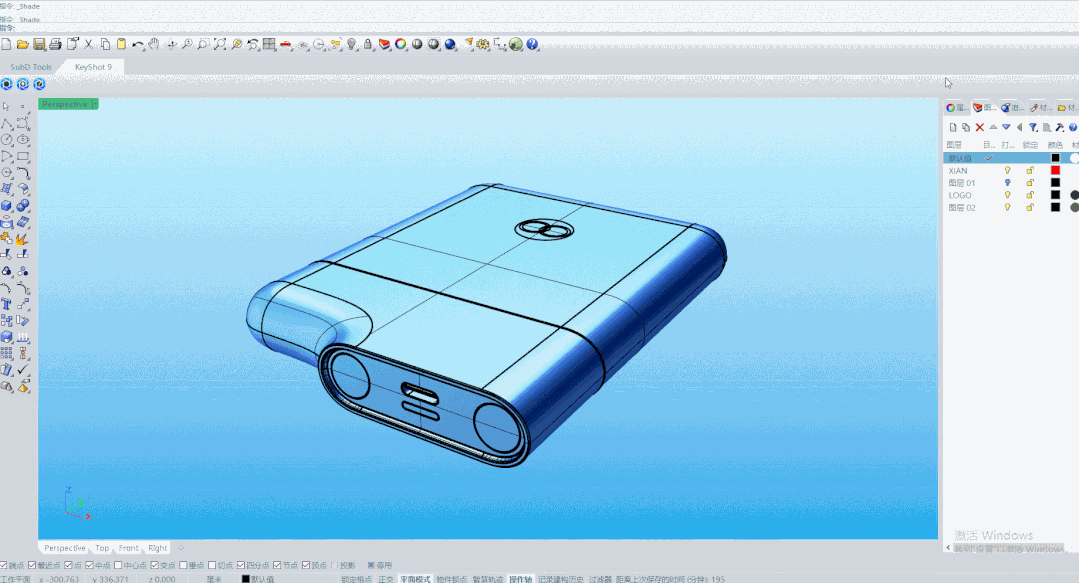Viewport: 1079px width, 583px height.
Task: Enable the 垂点 osnap checkbox
Action: tap(183, 565)
